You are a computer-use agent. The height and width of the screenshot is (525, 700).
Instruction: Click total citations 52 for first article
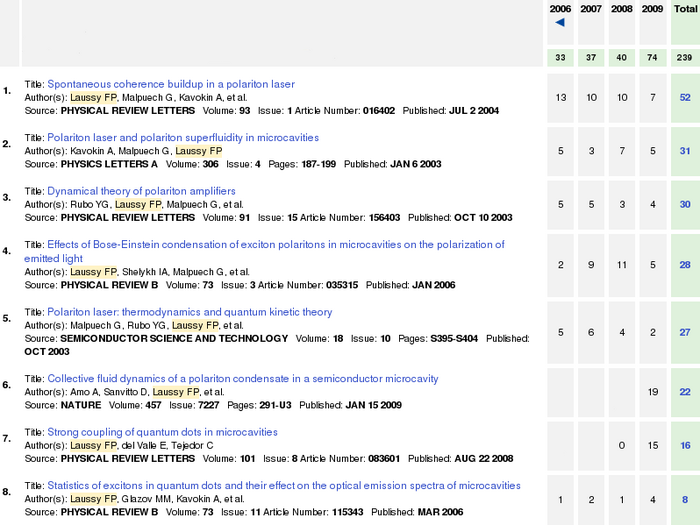click(x=685, y=97)
